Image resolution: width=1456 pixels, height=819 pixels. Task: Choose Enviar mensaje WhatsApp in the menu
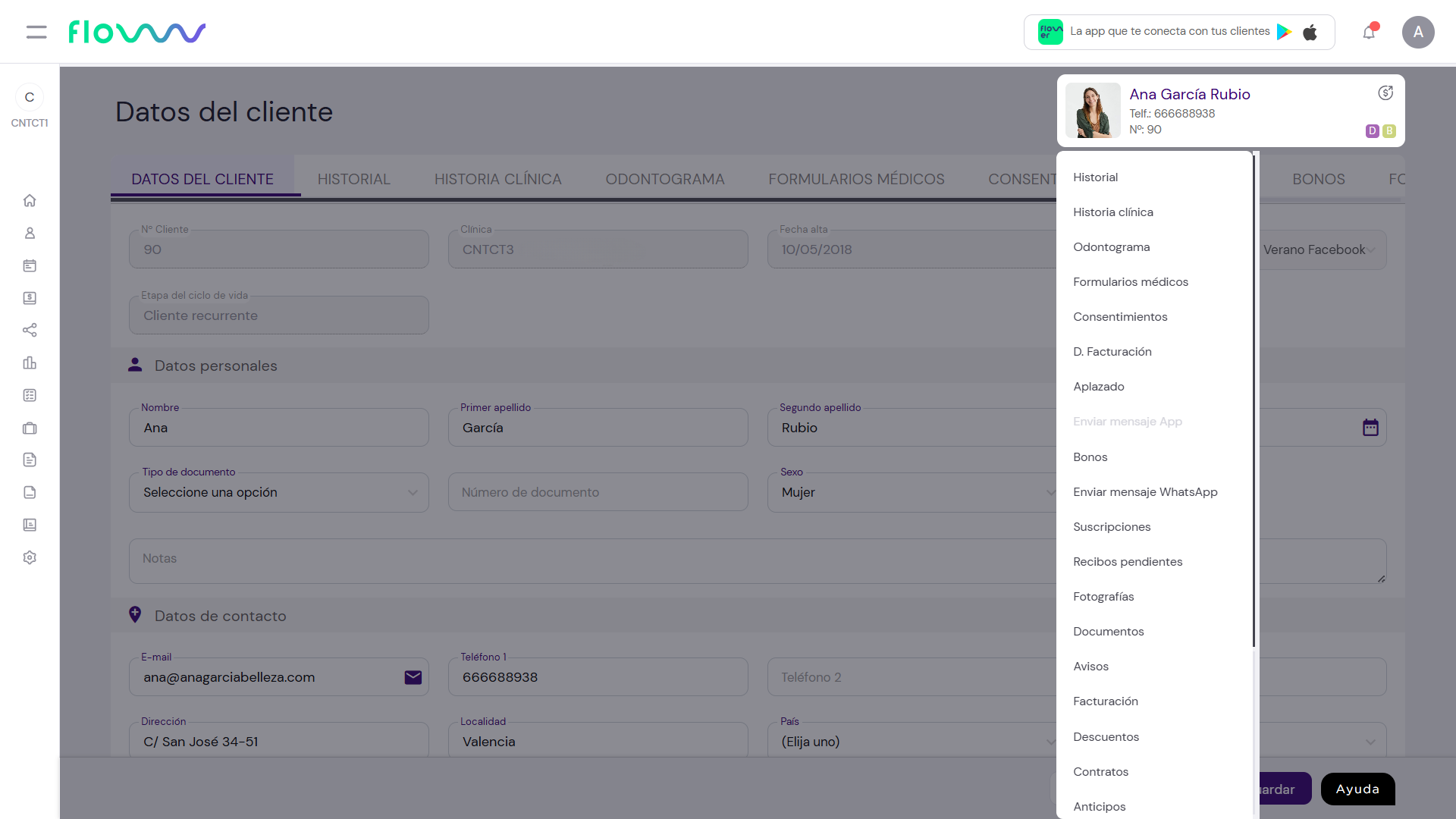1145,492
